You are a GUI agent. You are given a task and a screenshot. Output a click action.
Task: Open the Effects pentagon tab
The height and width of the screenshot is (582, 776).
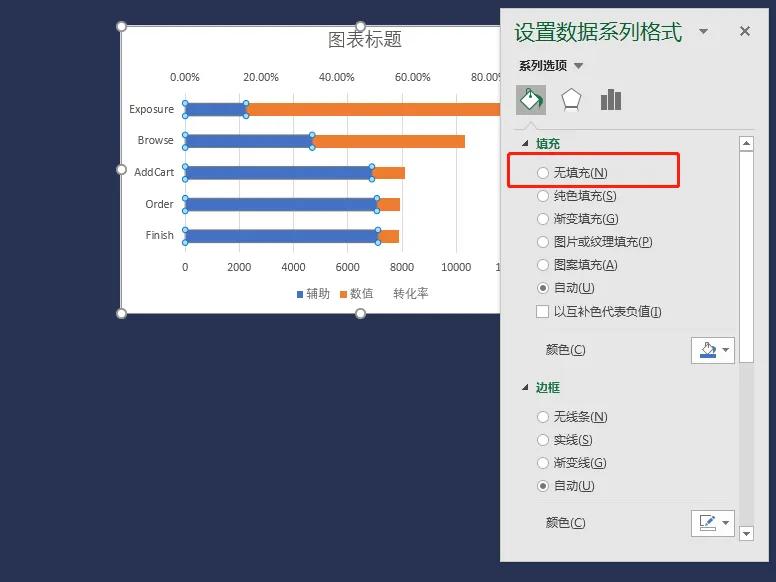coord(571,100)
